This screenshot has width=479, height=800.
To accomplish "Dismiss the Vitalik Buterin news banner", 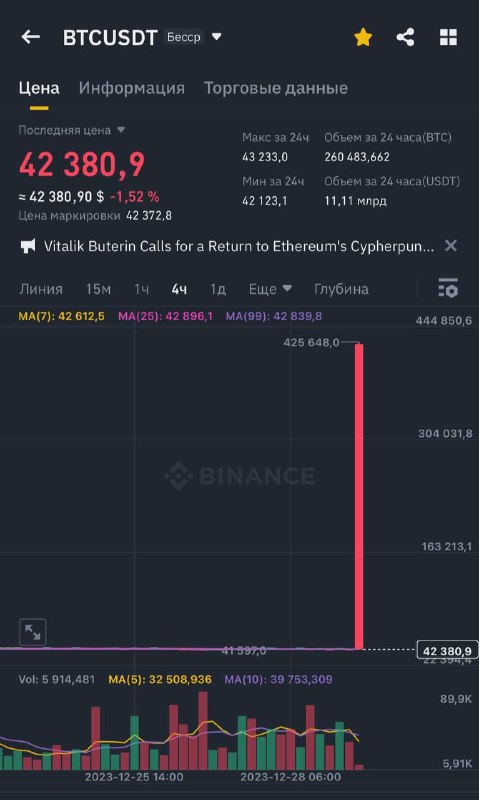I will (450, 246).
